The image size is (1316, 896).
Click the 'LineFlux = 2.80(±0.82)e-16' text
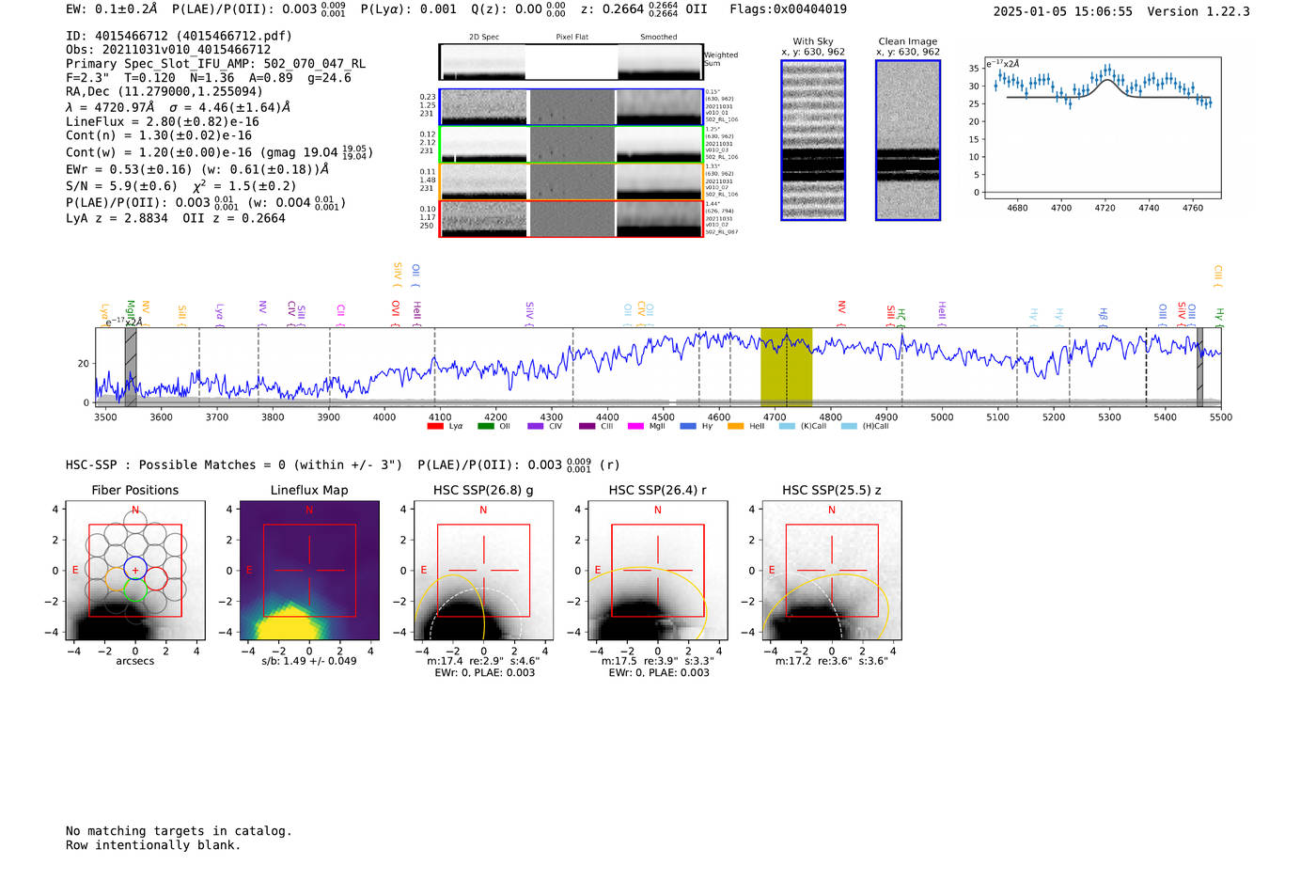(x=163, y=121)
